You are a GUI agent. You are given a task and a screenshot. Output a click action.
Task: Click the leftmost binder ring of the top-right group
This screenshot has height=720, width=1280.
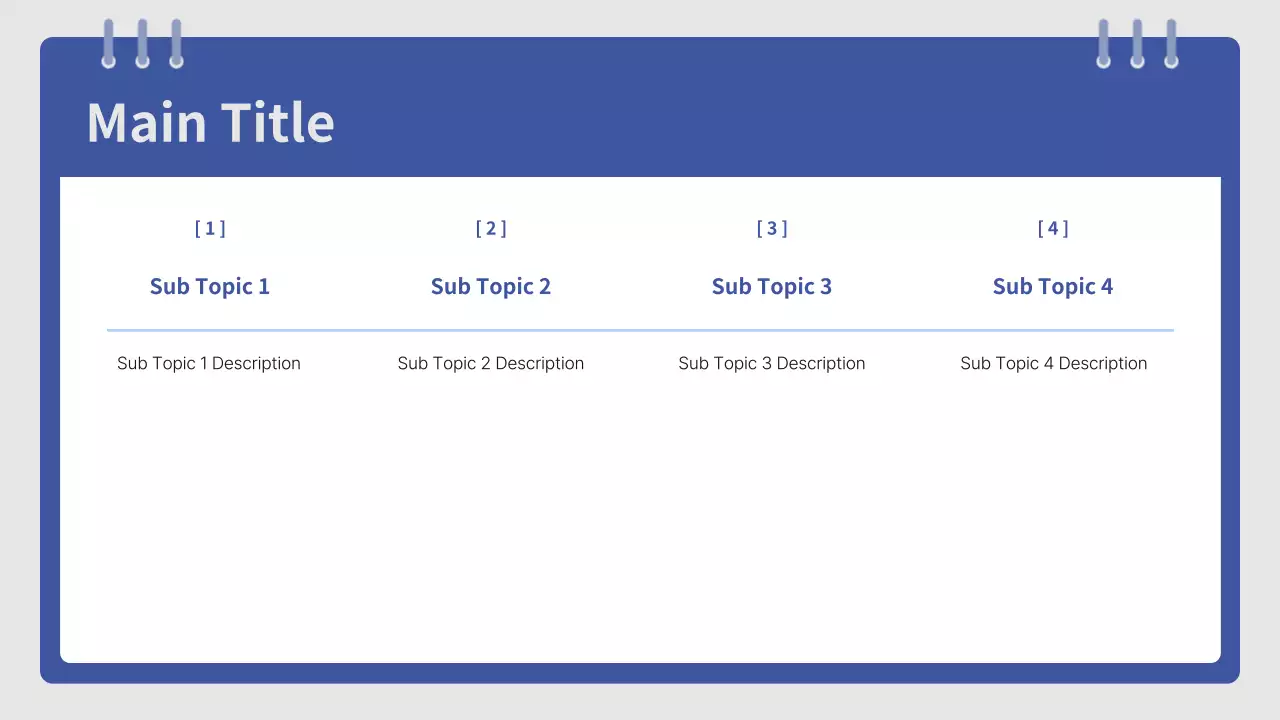[x=1103, y=44]
